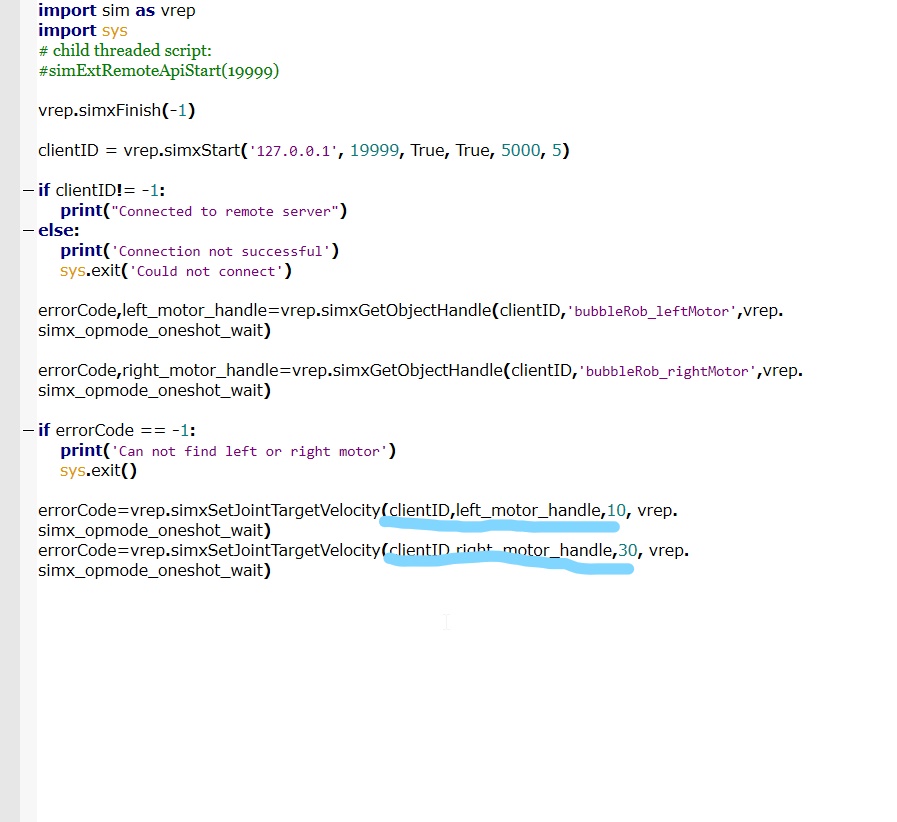Collapse the 'if clientID!= -1' code block

(x=28, y=190)
